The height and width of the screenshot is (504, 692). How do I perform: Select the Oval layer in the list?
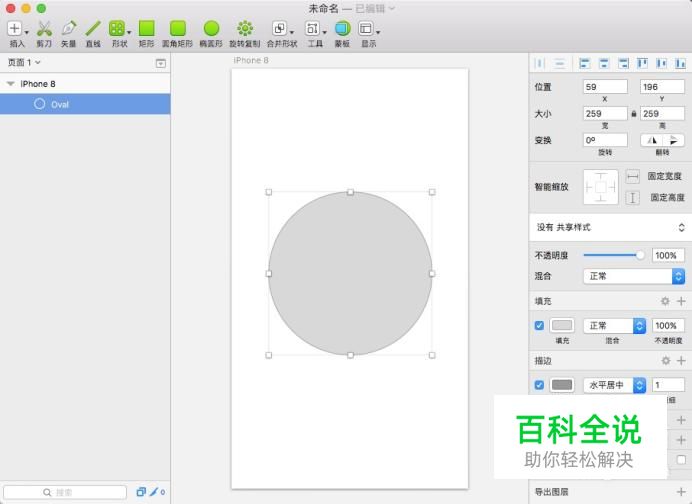click(x=60, y=104)
